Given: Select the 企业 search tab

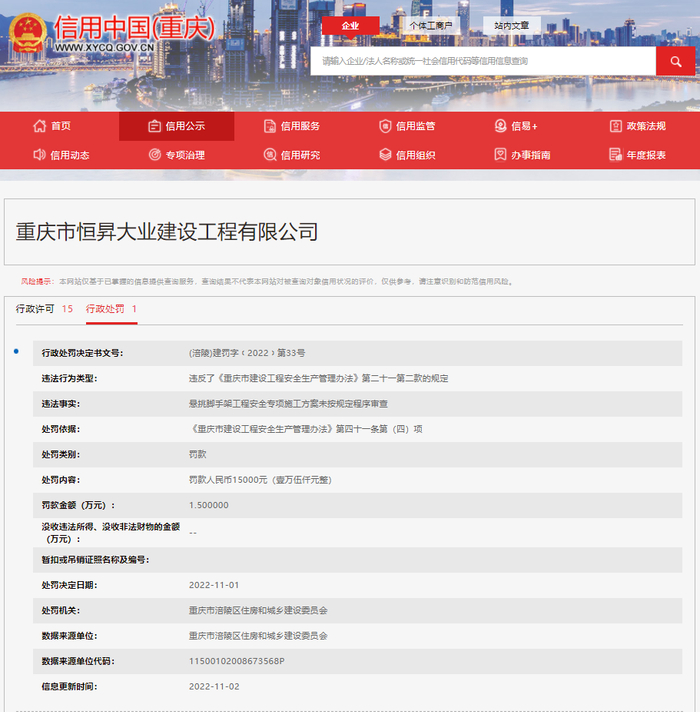Looking at the screenshot, I should tap(350, 25).
